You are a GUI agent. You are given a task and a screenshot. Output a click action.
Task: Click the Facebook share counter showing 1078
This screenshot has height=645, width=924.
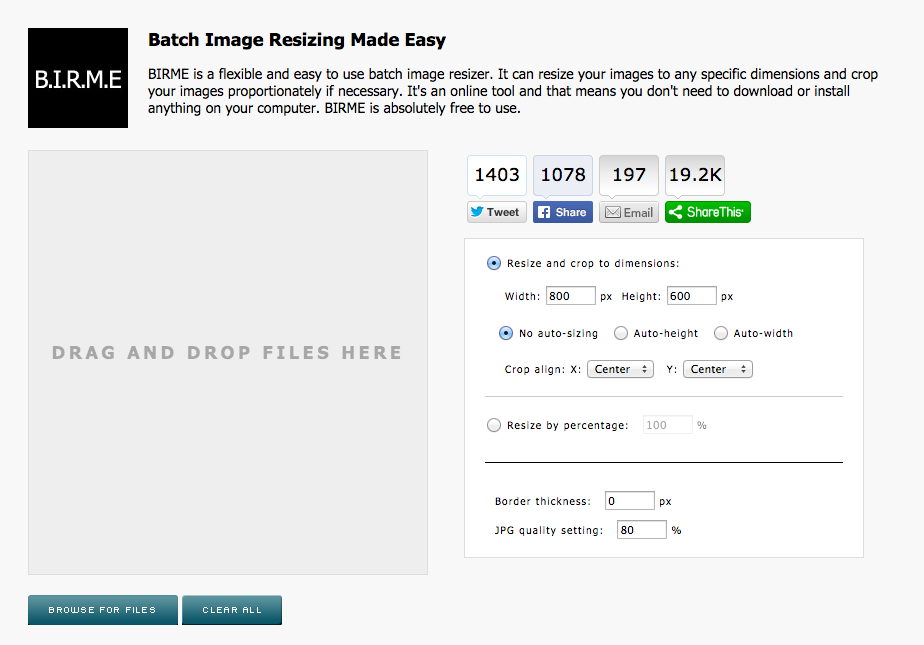click(562, 174)
